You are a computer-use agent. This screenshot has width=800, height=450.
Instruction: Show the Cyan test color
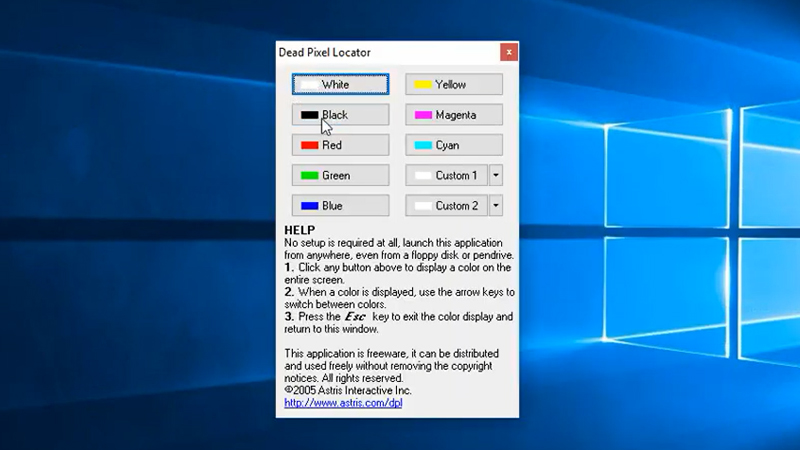[x=454, y=145]
